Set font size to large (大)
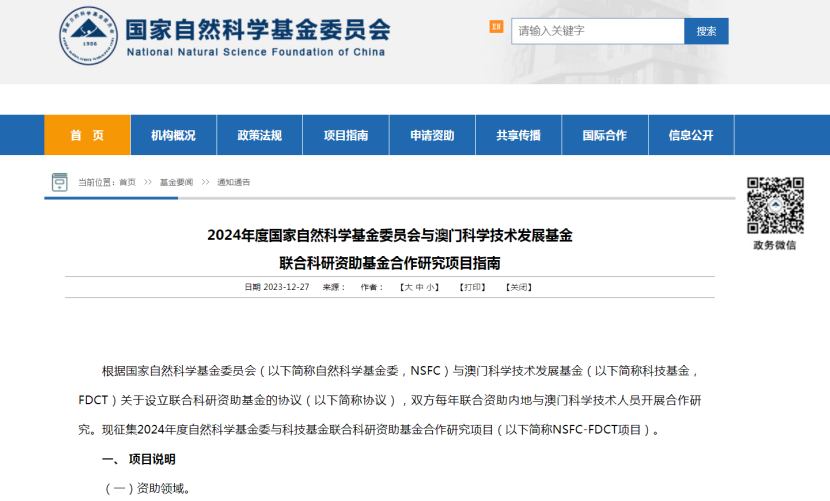Viewport: 830px width, 501px height. coord(407,287)
